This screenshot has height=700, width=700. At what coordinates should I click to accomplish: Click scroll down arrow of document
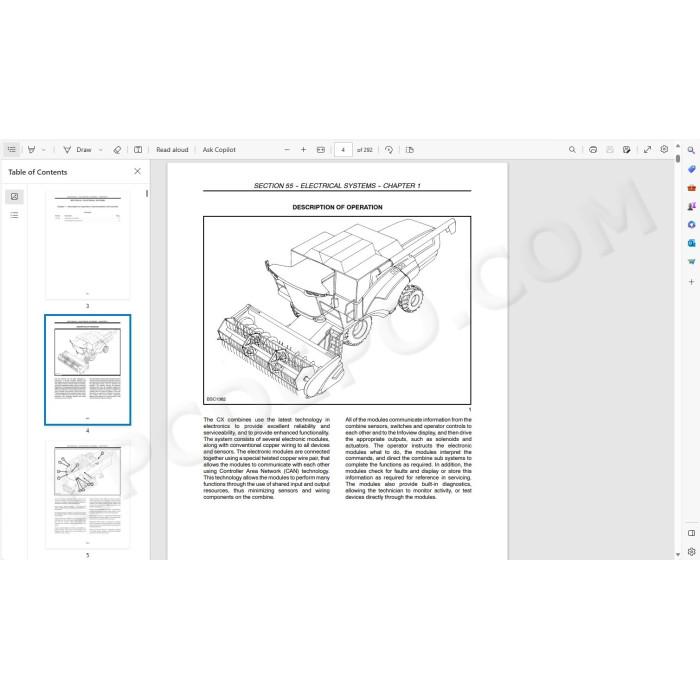click(x=678, y=554)
